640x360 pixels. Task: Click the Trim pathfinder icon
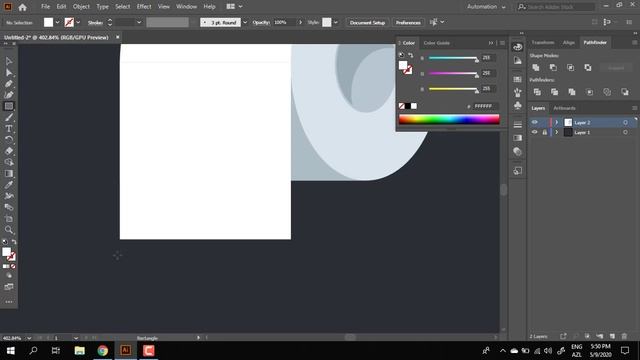coord(554,92)
